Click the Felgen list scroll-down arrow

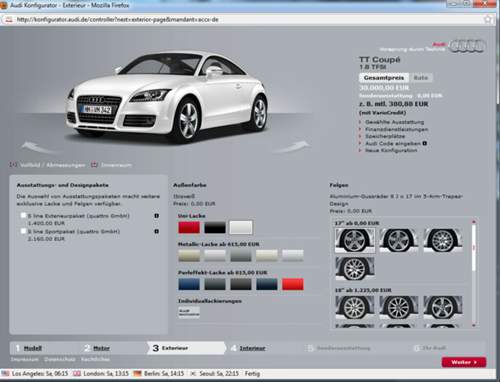[474, 325]
